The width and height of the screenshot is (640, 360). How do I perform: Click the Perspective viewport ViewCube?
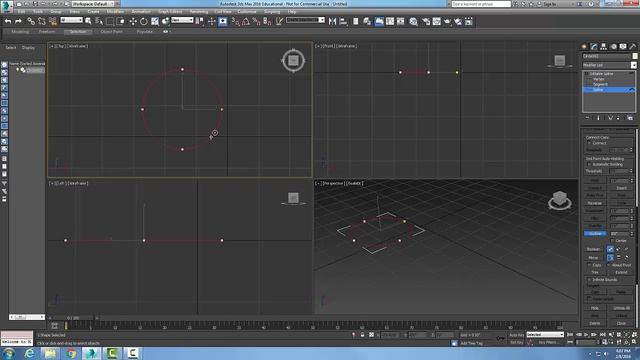560,201
